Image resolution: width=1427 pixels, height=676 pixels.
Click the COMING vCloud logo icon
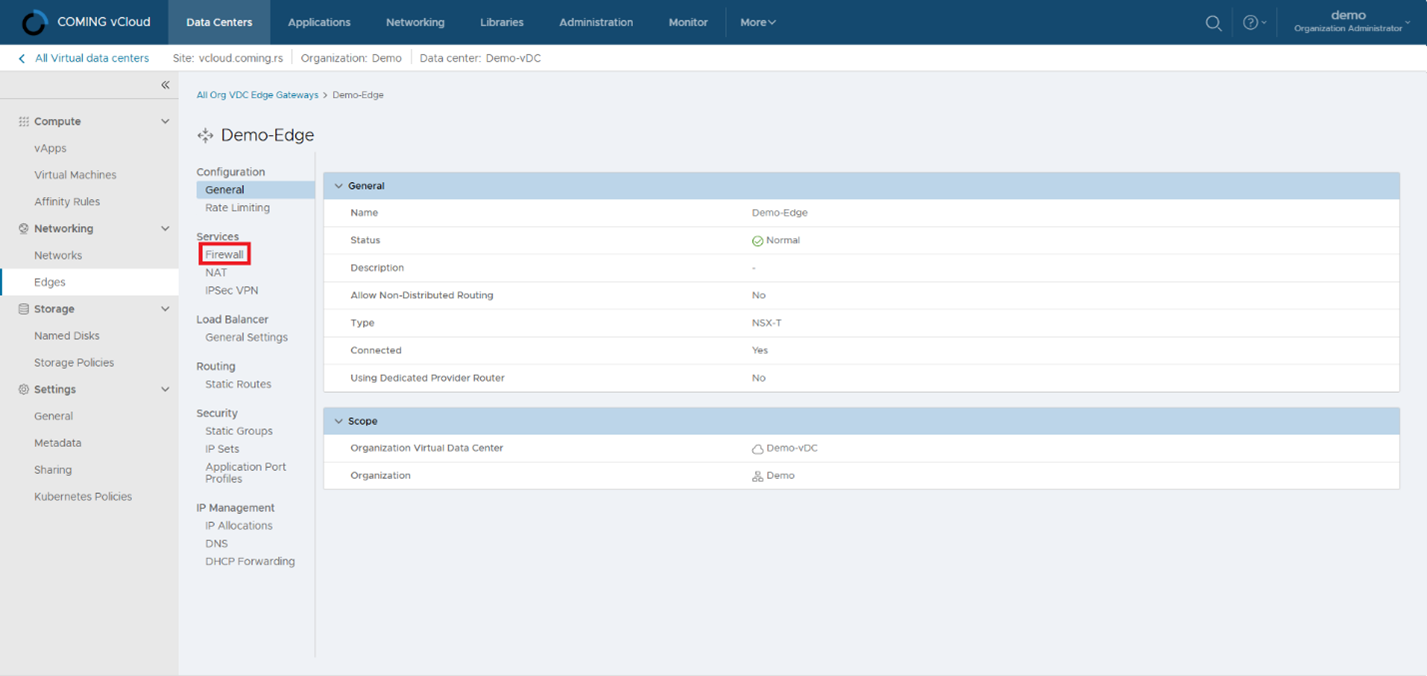pyautogui.click(x=36, y=21)
